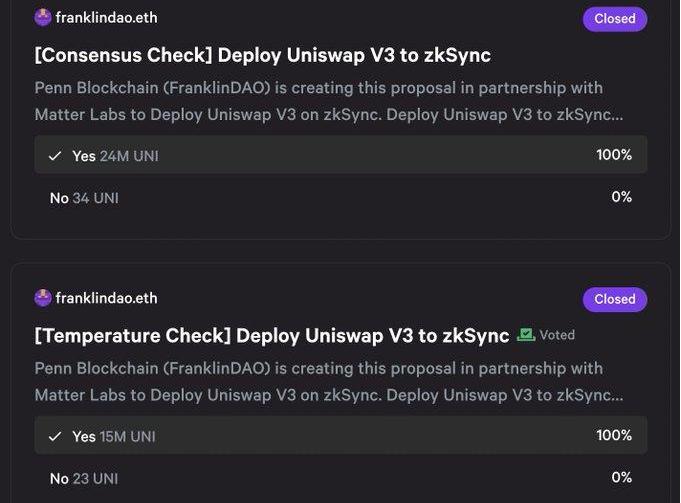Select the No 34 UNI result row
Image resolution: width=681 pixels, height=503 pixels.
[x=340, y=198]
